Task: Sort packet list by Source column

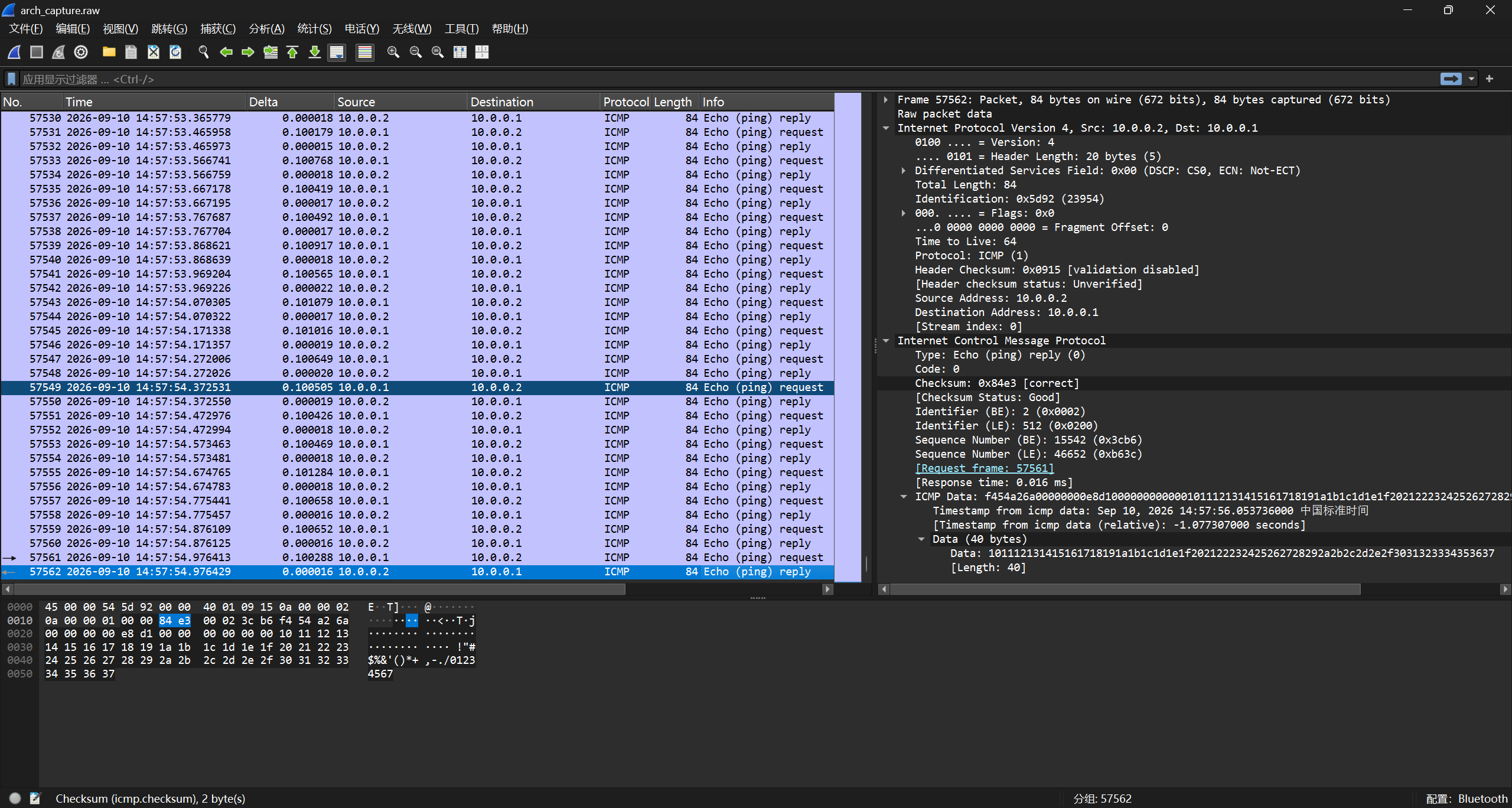Action: point(400,102)
